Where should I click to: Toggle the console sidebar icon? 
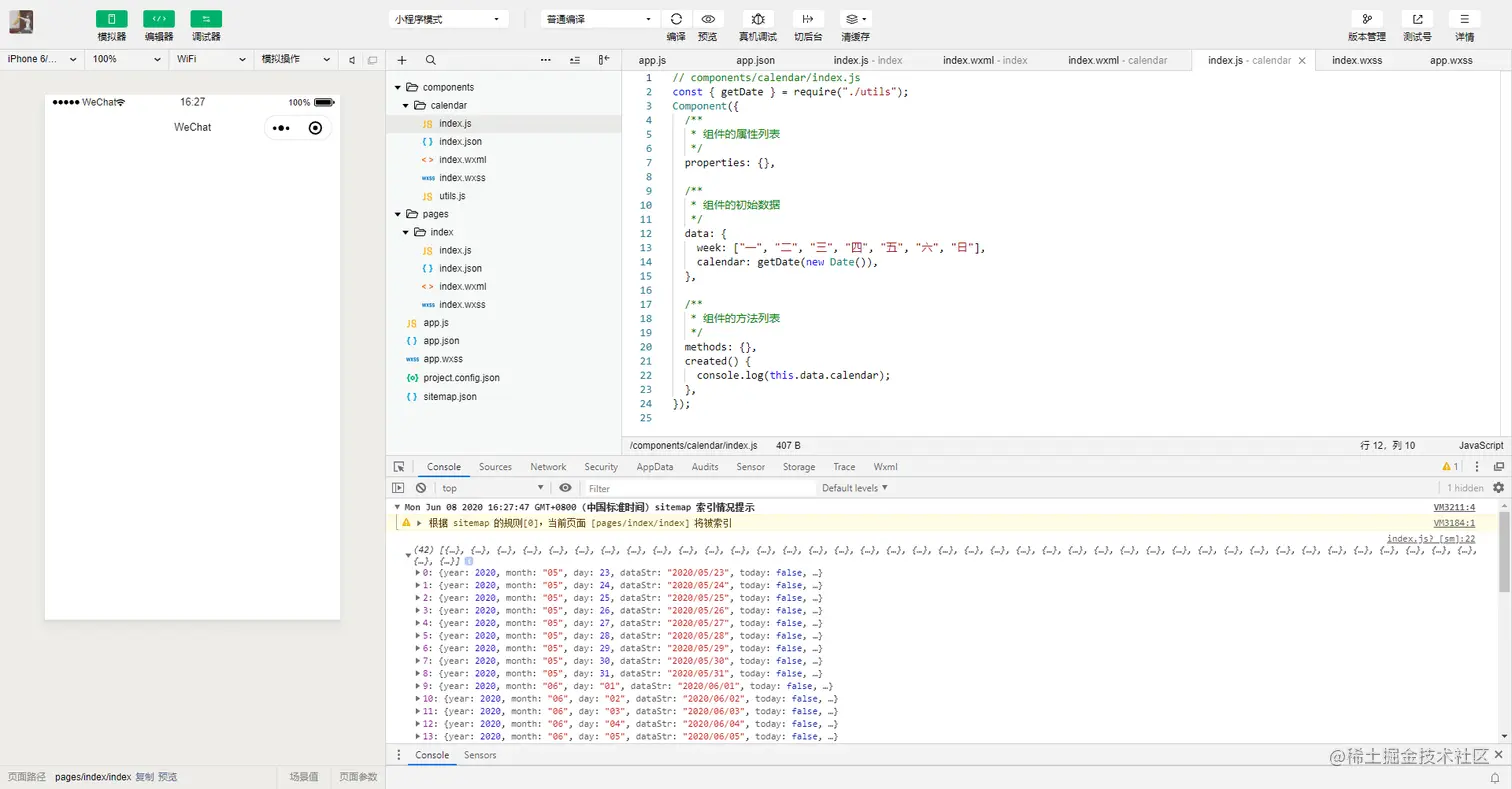(398, 488)
